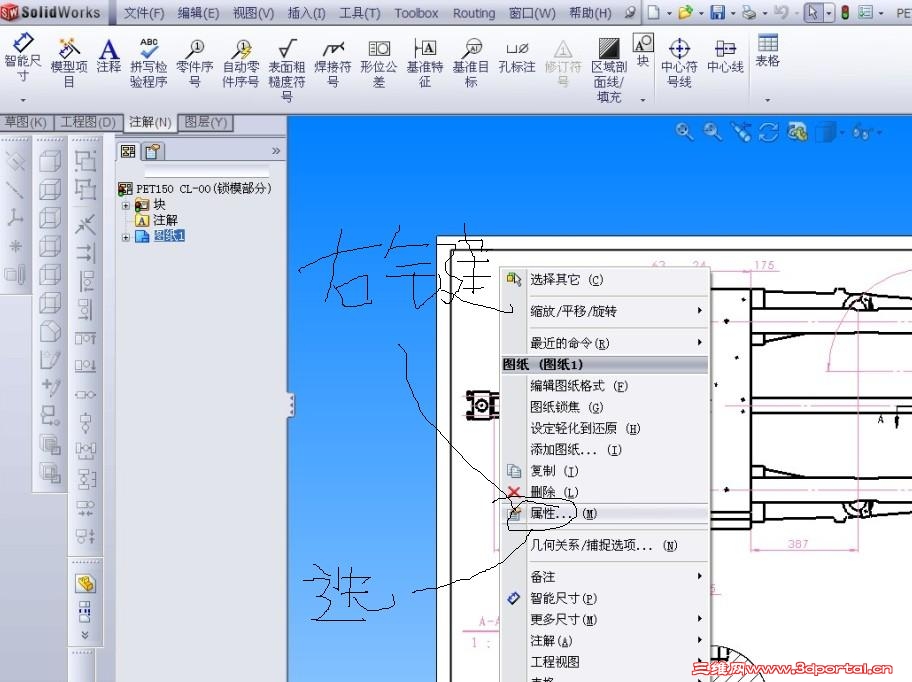Choose 复制 (J) in context menu
The image size is (912, 682).
coord(605,471)
